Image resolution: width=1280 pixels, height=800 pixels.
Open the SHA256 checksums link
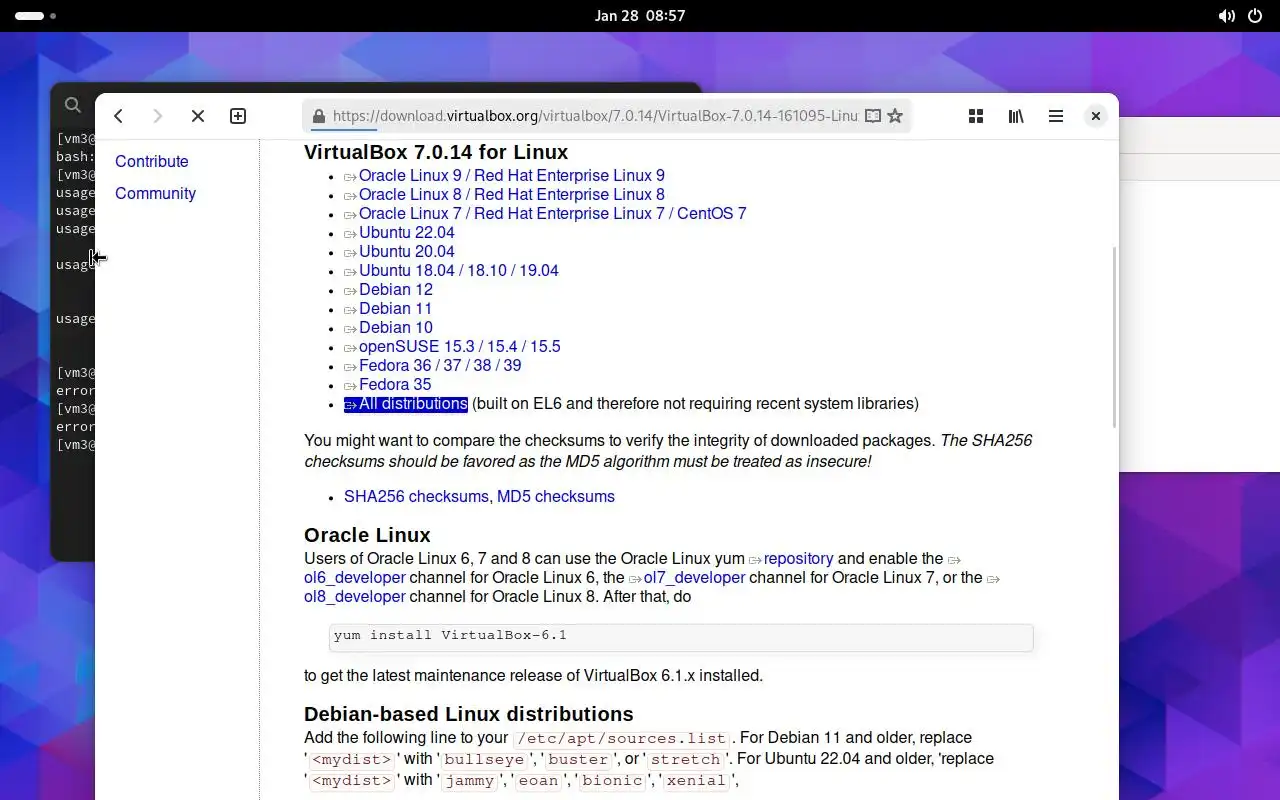pyautogui.click(x=416, y=497)
